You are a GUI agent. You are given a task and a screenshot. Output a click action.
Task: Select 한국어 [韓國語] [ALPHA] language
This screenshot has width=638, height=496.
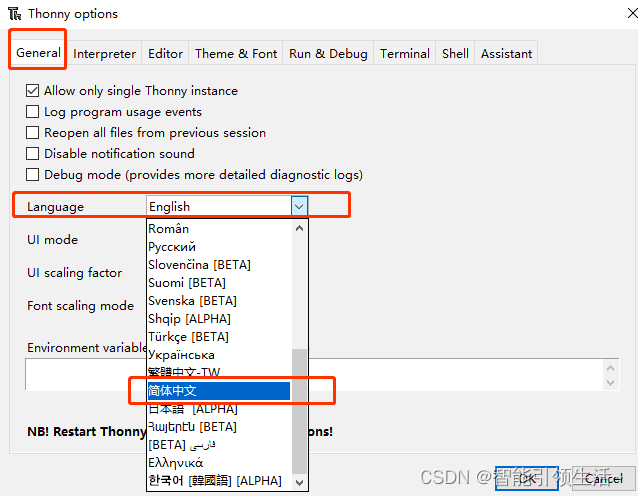[219, 481]
